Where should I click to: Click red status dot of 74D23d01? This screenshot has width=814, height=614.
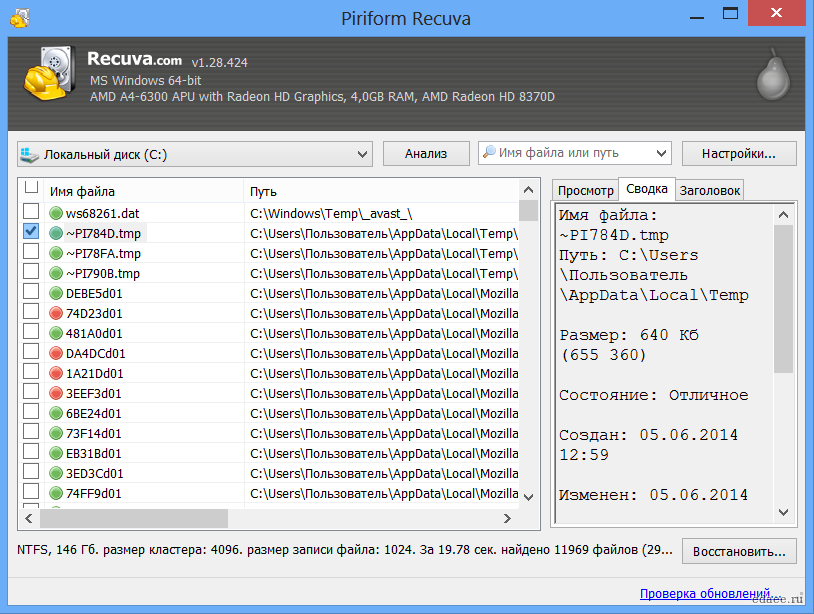[56, 313]
